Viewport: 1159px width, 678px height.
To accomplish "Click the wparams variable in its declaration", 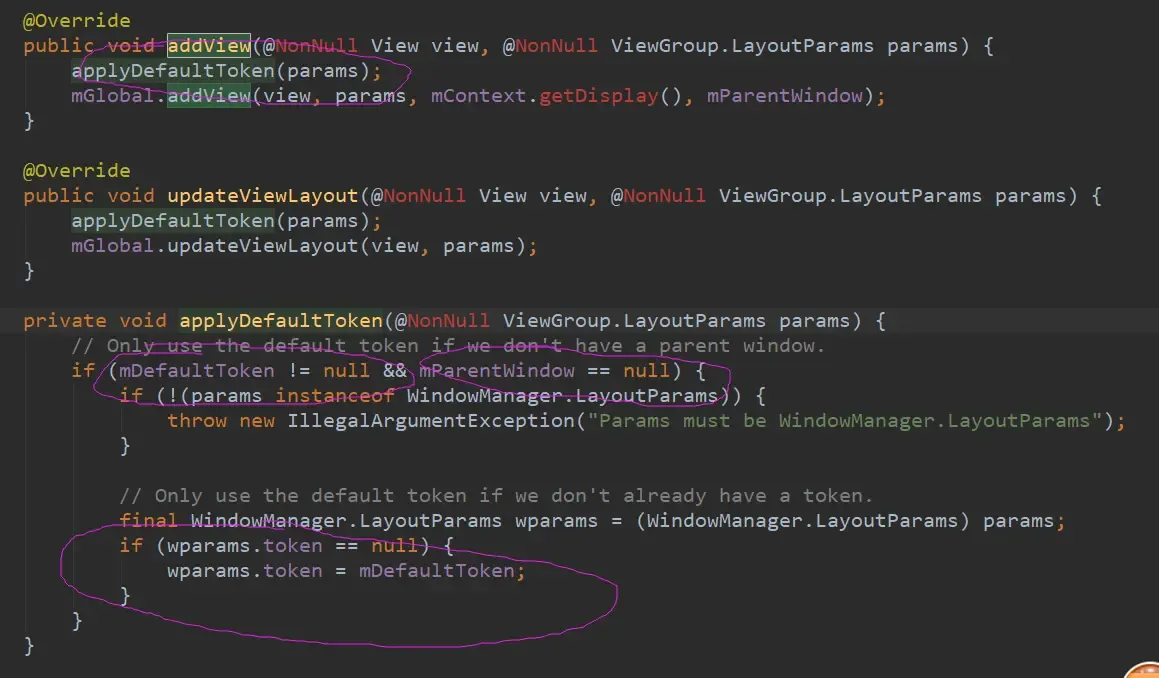I will click(x=556, y=521).
